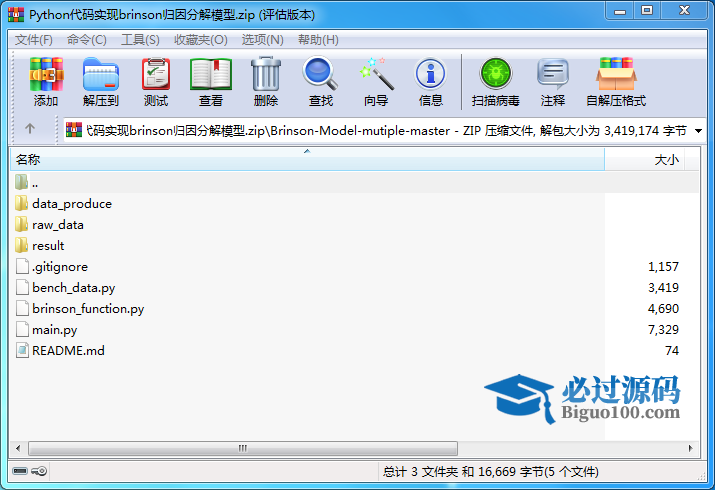
Task: Go up one level with arrow button
Action: [30, 129]
